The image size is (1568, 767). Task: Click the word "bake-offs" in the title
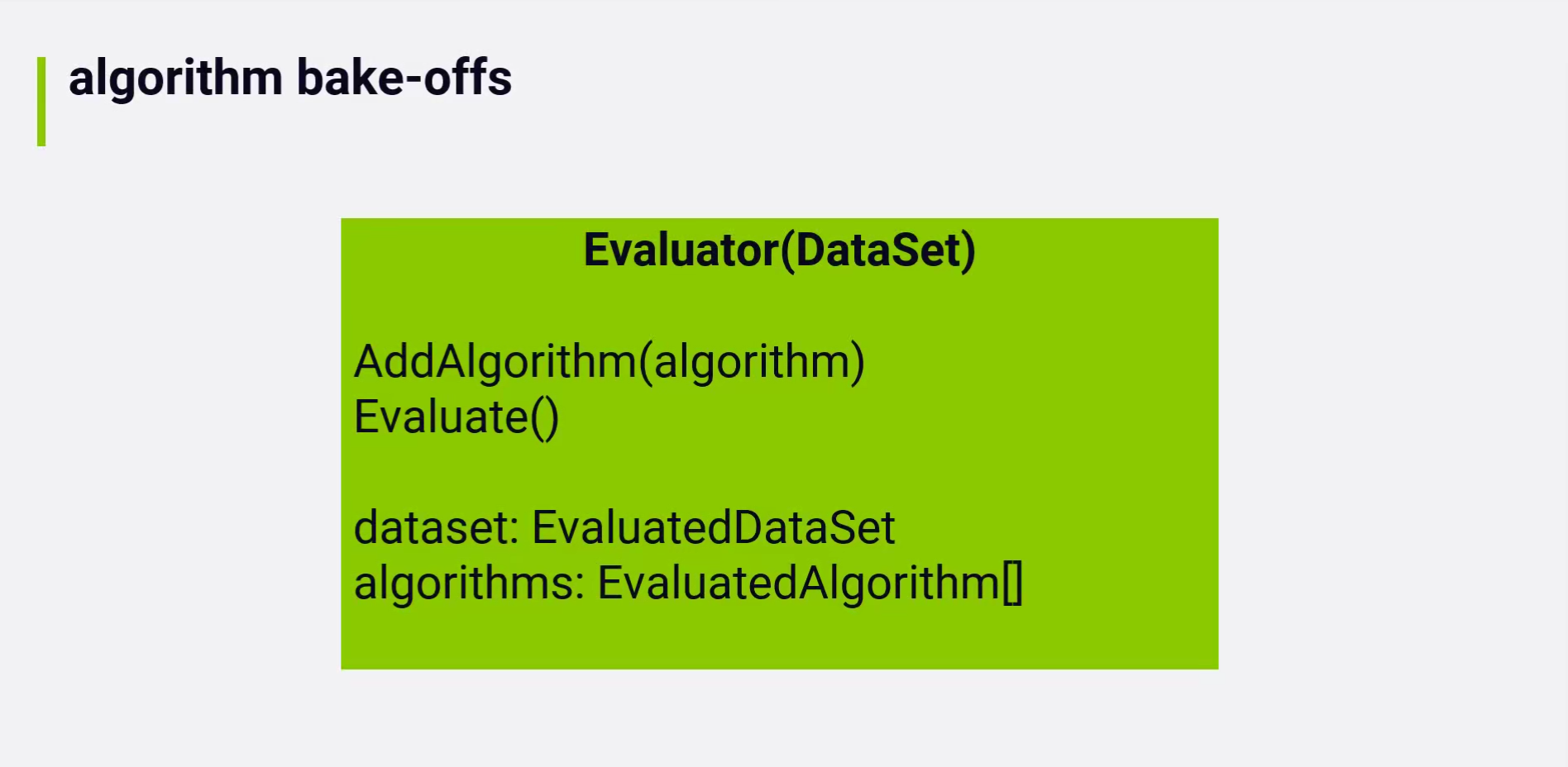point(404,79)
